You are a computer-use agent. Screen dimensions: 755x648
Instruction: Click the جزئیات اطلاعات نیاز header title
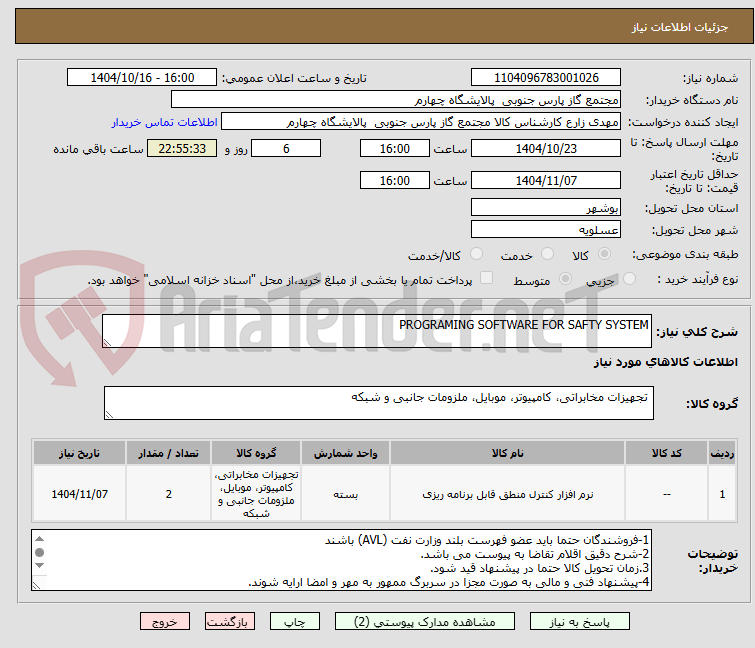click(679, 27)
